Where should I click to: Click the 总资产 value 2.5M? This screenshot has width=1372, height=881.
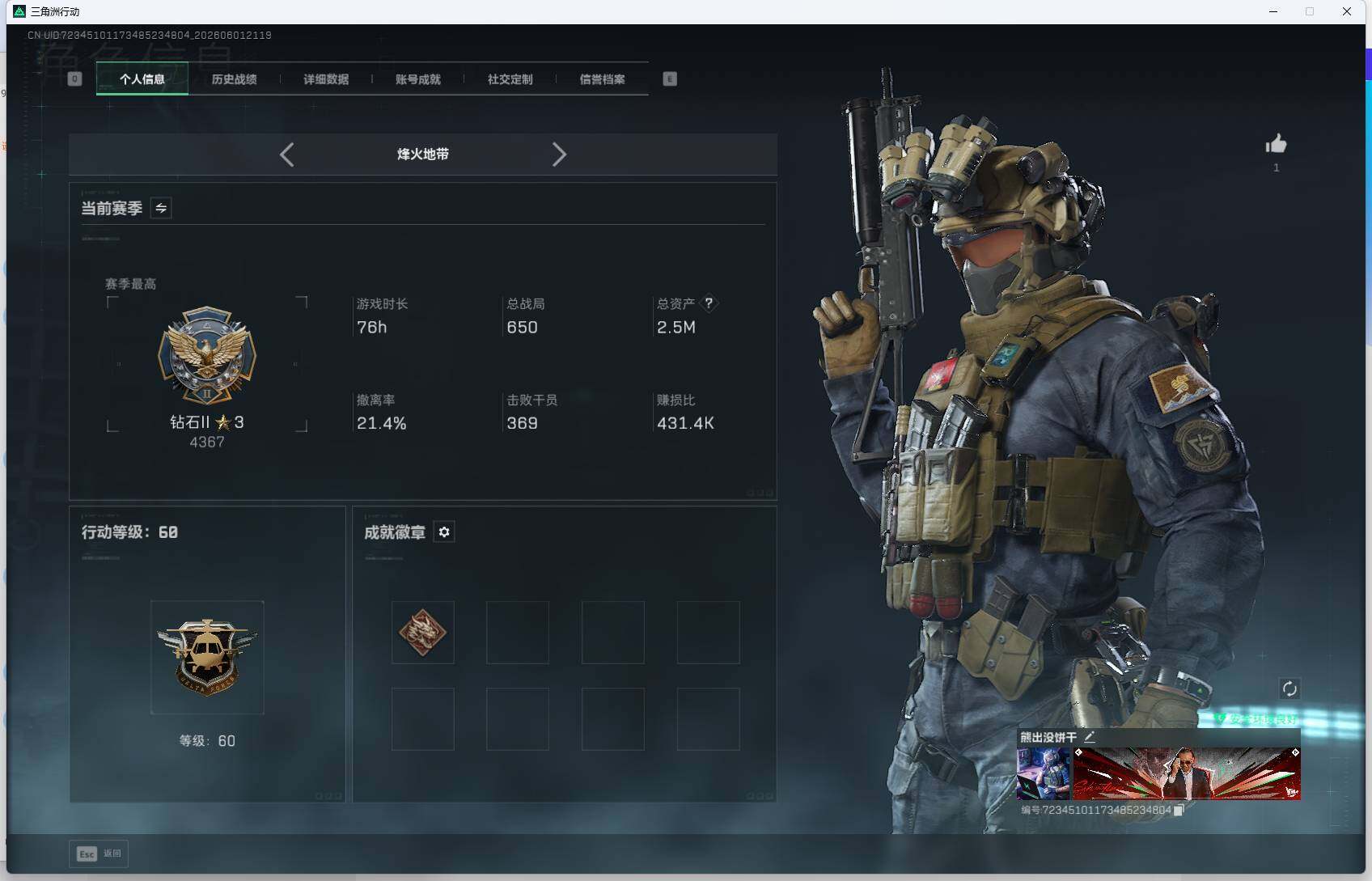676,328
